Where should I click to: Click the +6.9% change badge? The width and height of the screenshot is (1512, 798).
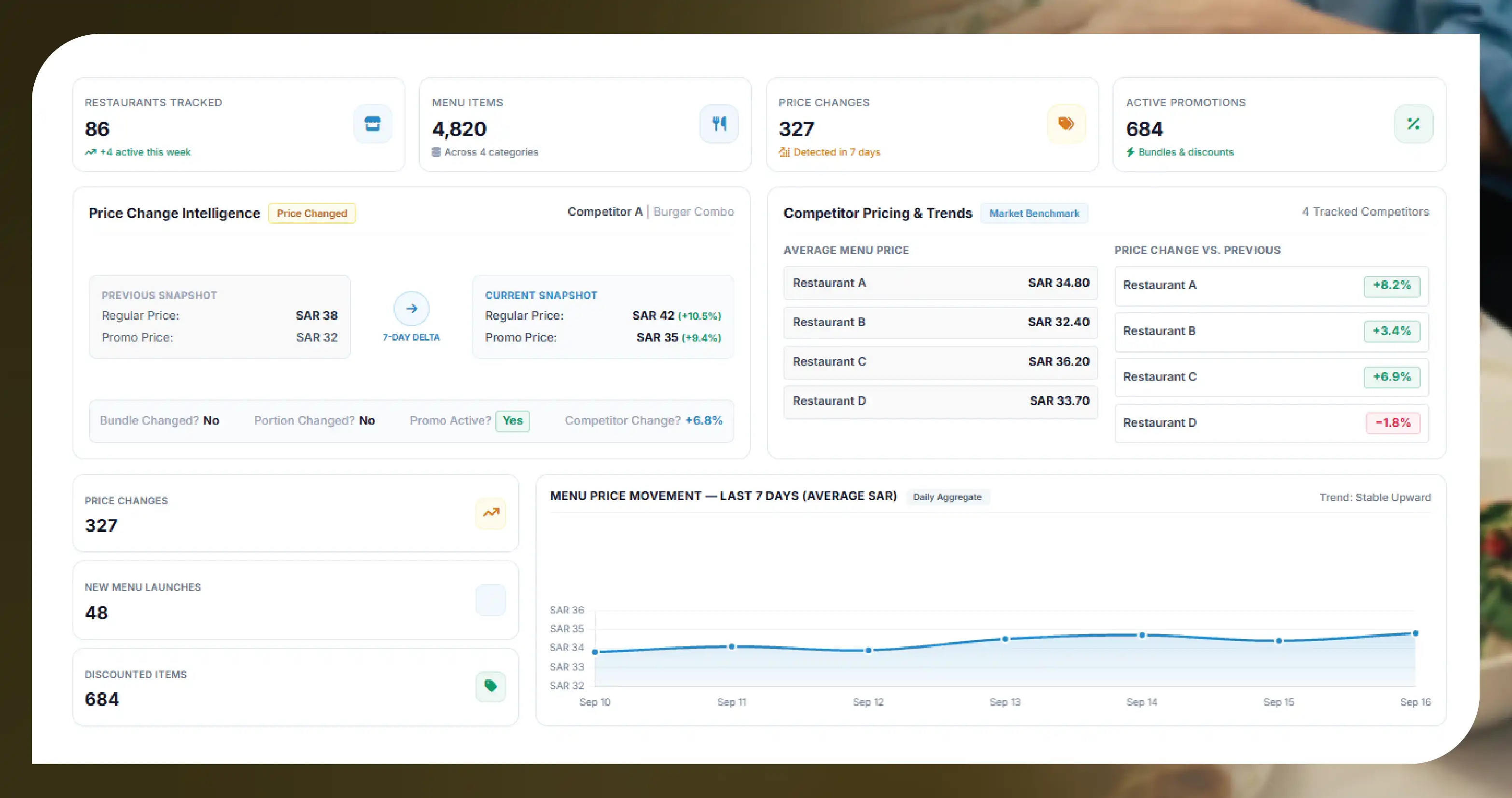pyautogui.click(x=1392, y=377)
